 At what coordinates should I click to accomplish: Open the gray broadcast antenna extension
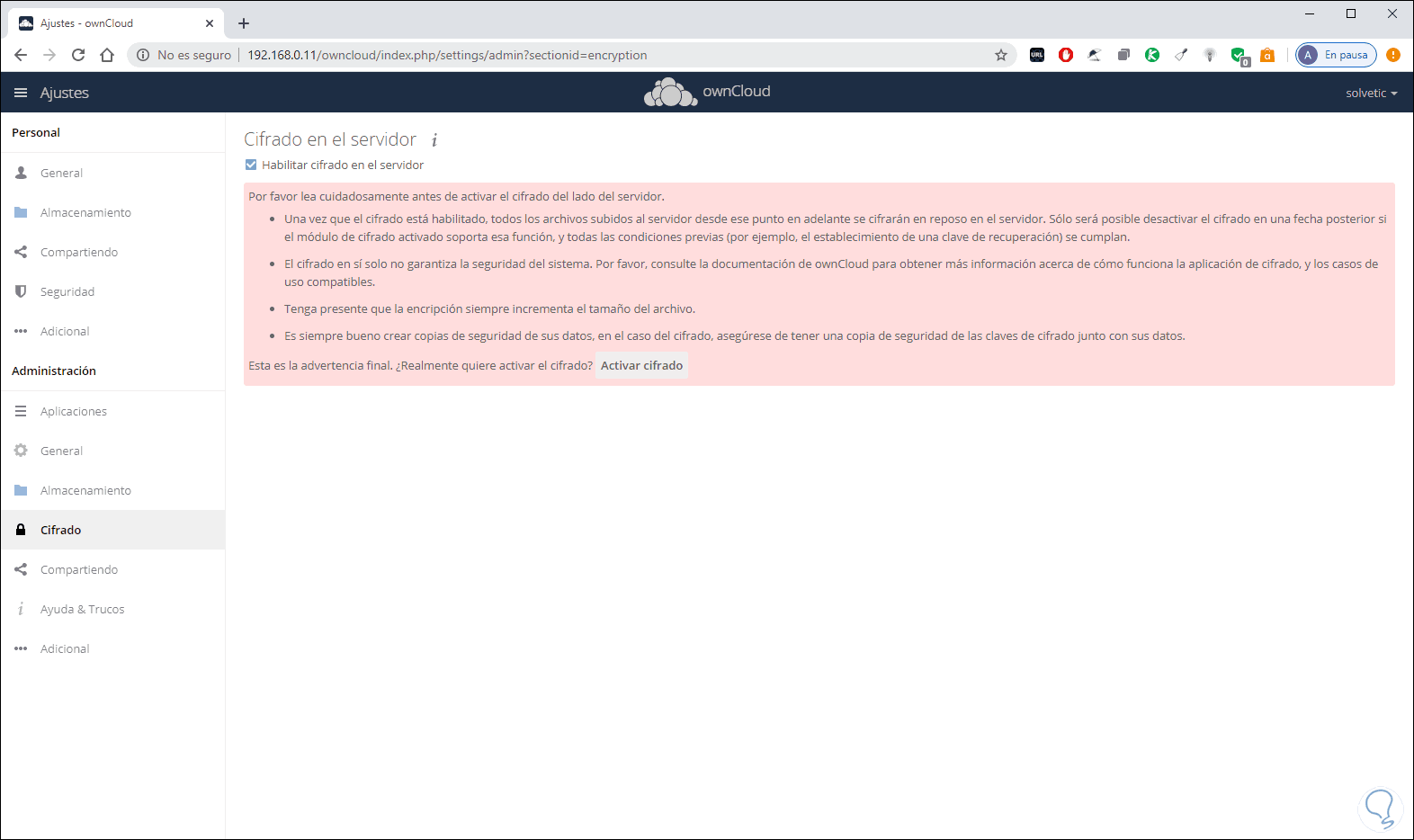[1210, 55]
